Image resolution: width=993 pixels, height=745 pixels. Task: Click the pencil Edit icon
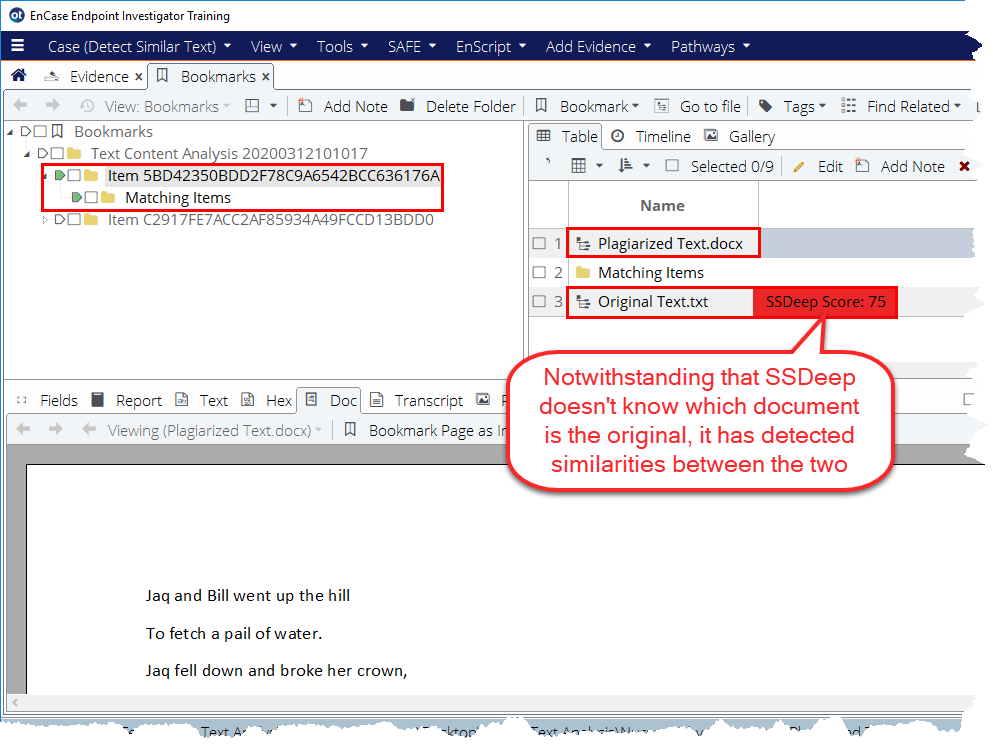pyautogui.click(x=799, y=167)
